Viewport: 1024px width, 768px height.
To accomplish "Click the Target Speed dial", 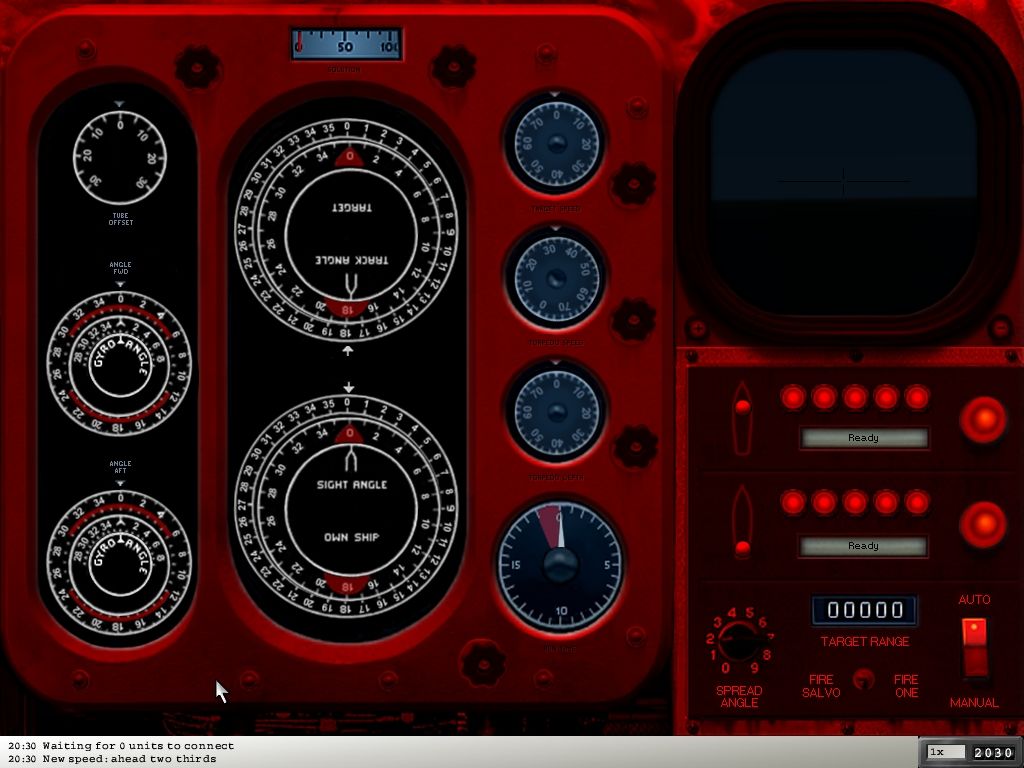I will [556, 142].
